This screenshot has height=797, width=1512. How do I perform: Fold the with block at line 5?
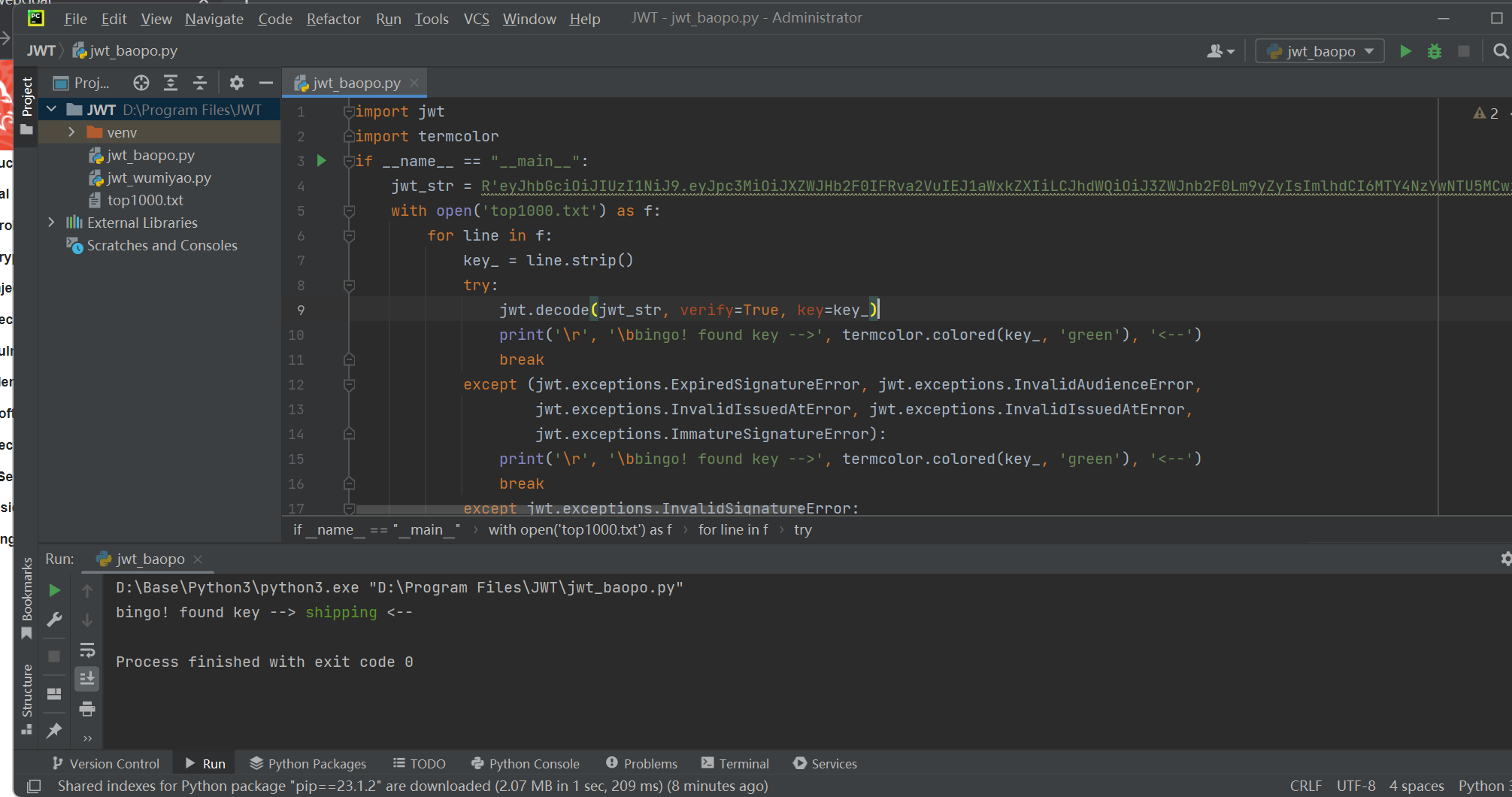349,211
